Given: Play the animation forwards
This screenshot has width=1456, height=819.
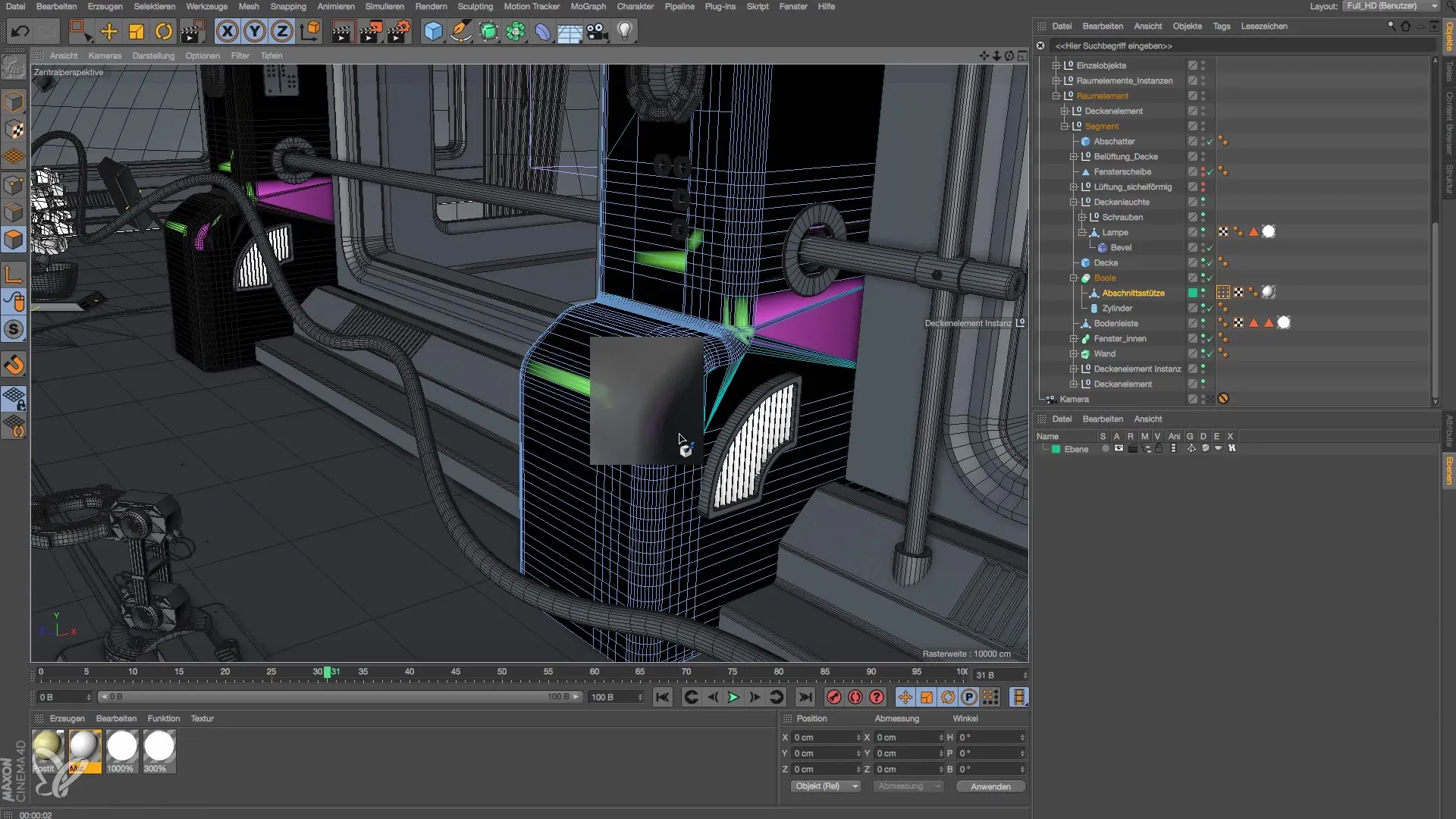Looking at the screenshot, I should 733,697.
